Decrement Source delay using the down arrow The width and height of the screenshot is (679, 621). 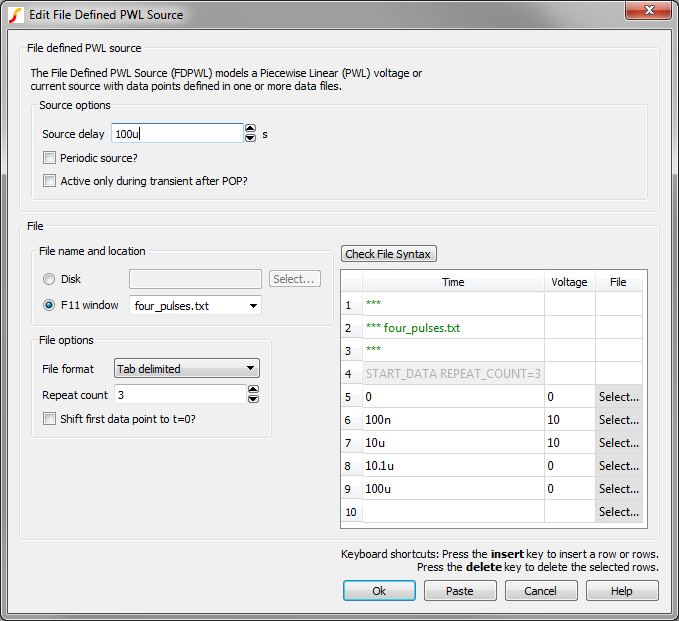250,138
